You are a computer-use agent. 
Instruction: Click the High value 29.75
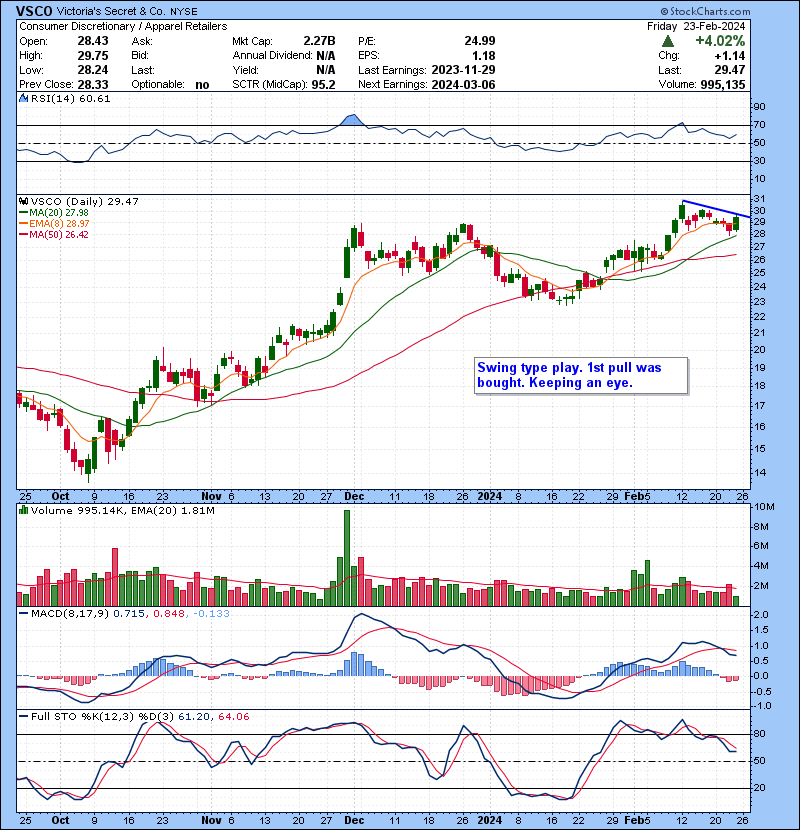point(93,56)
